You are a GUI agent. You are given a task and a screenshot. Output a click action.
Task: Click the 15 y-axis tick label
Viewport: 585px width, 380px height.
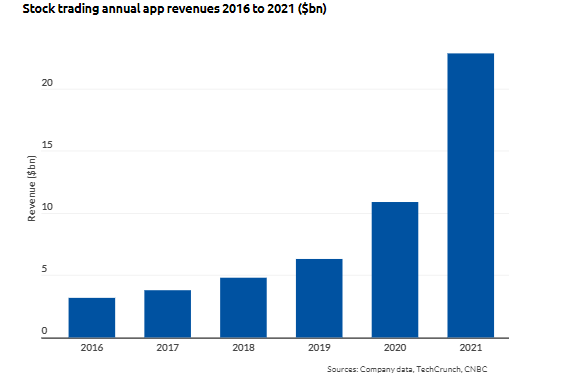pyautogui.click(x=47, y=145)
